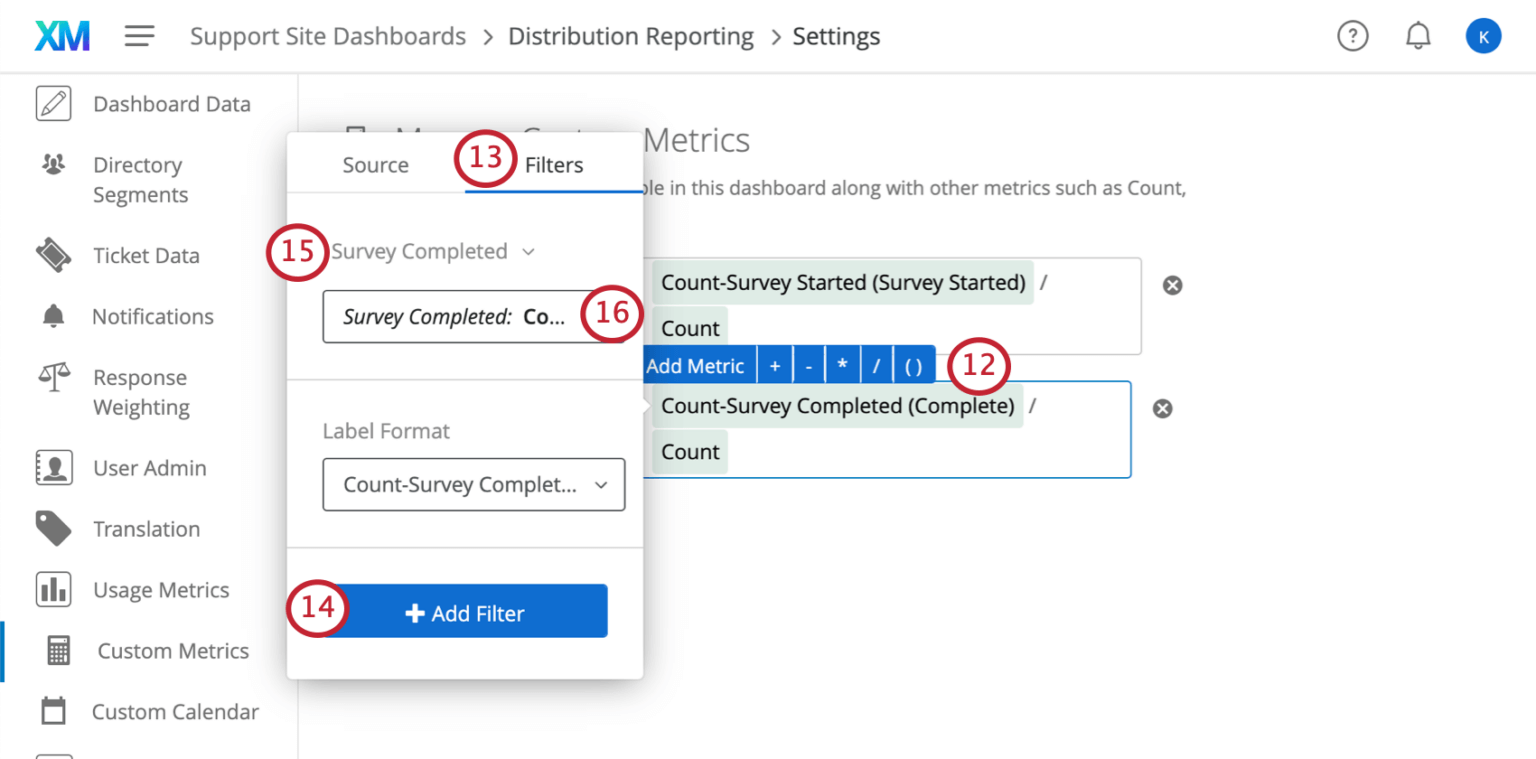Image resolution: width=1536 pixels, height=759 pixels.
Task: Click the division operator in the metric toolbar
Action: click(x=876, y=364)
